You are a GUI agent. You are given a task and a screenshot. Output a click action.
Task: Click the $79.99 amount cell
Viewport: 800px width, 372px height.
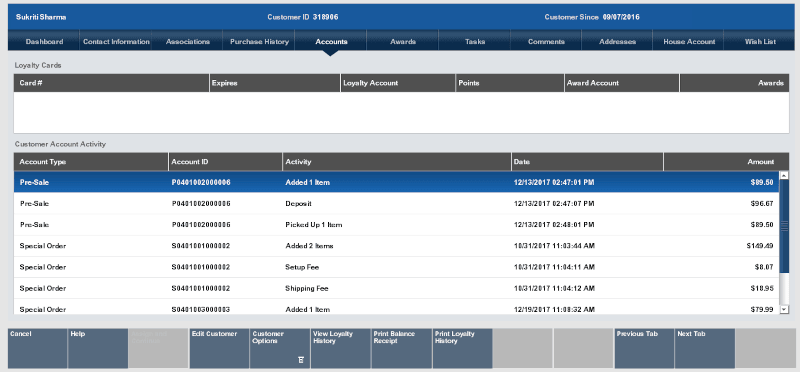(762, 310)
